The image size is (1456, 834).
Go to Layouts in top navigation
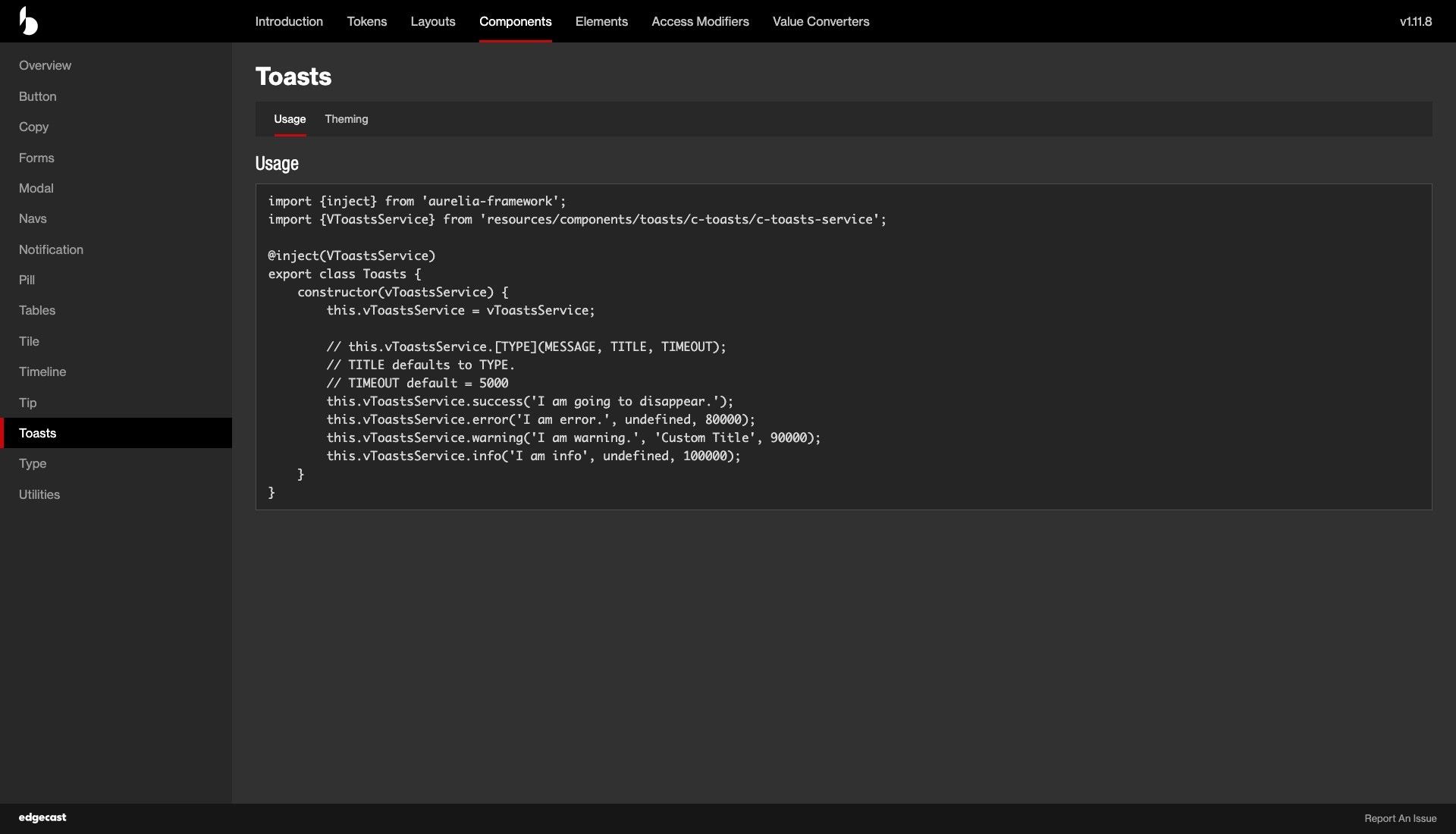tap(433, 21)
